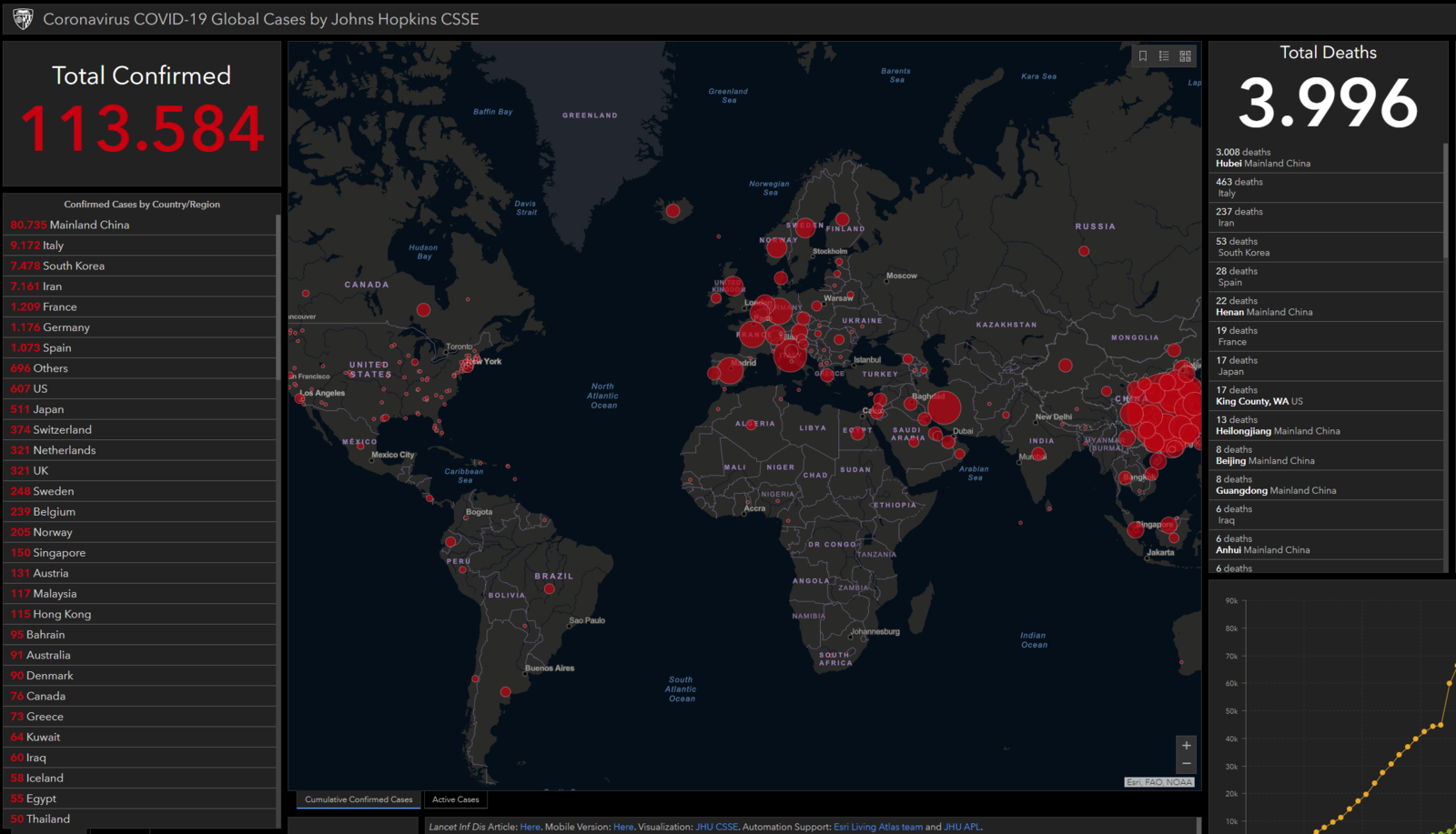Select Hong Kong row in the list

pos(139,614)
